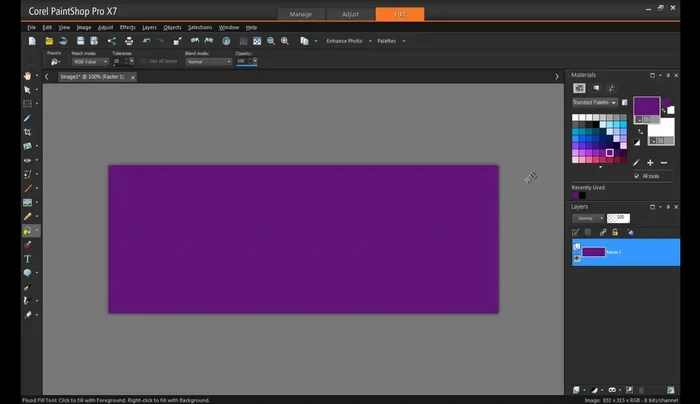
Task: Open the Effects menu
Action: 127,27
